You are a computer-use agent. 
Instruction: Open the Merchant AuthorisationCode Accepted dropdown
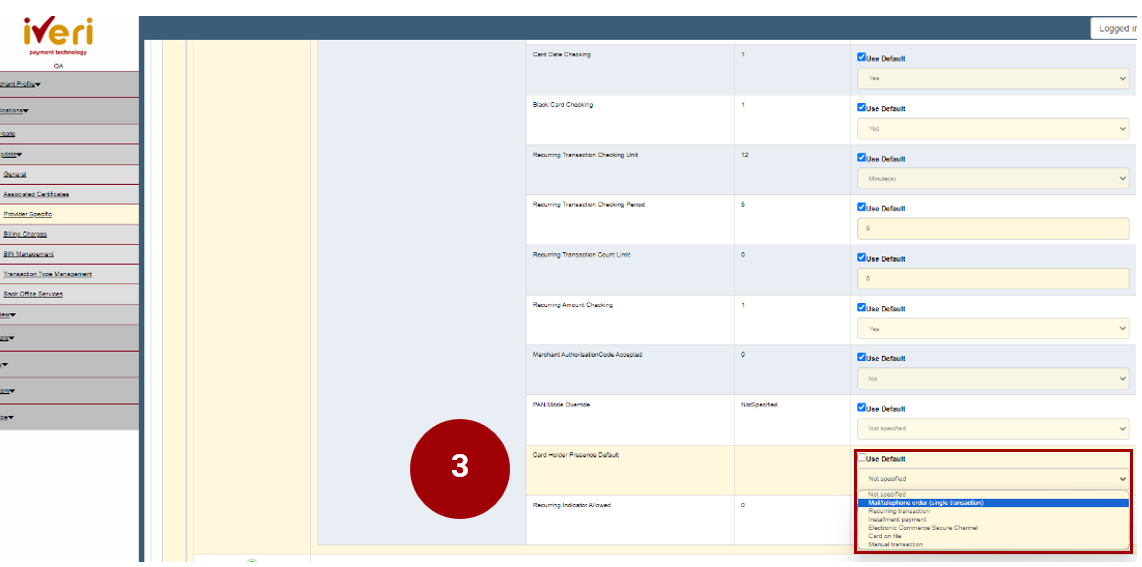coord(993,379)
